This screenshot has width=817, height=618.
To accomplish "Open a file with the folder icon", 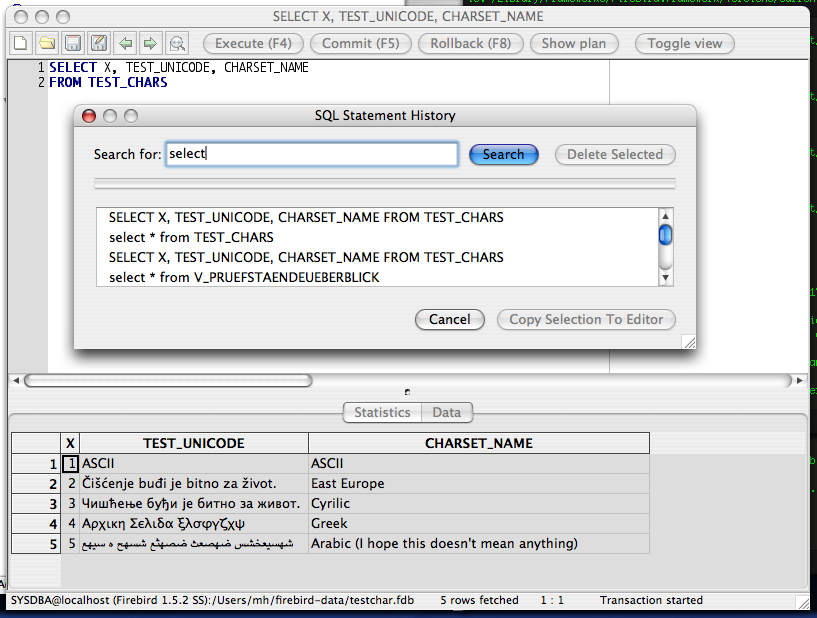I will (46, 43).
